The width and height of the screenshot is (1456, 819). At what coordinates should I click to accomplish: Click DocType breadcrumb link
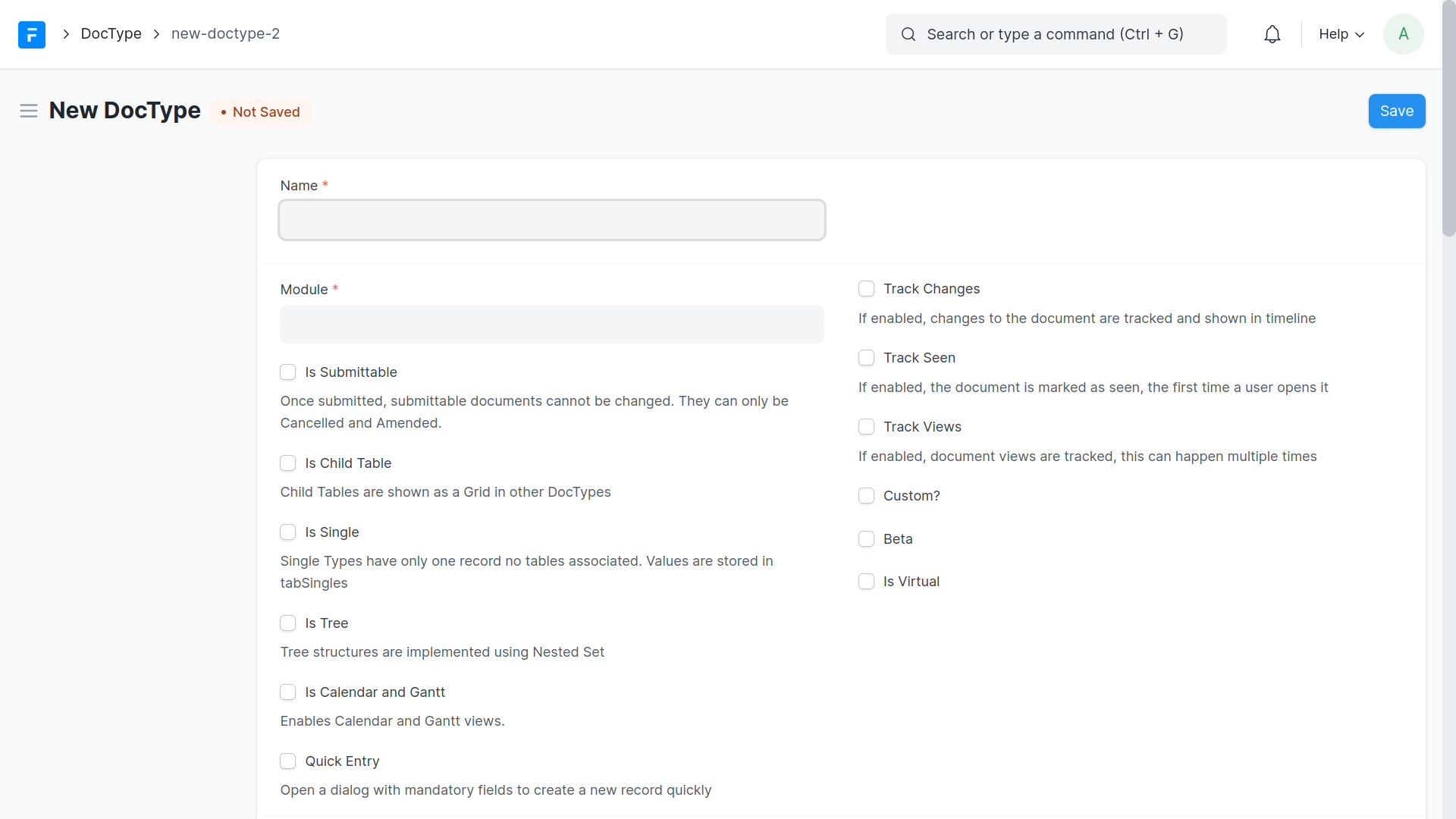click(111, 34)
